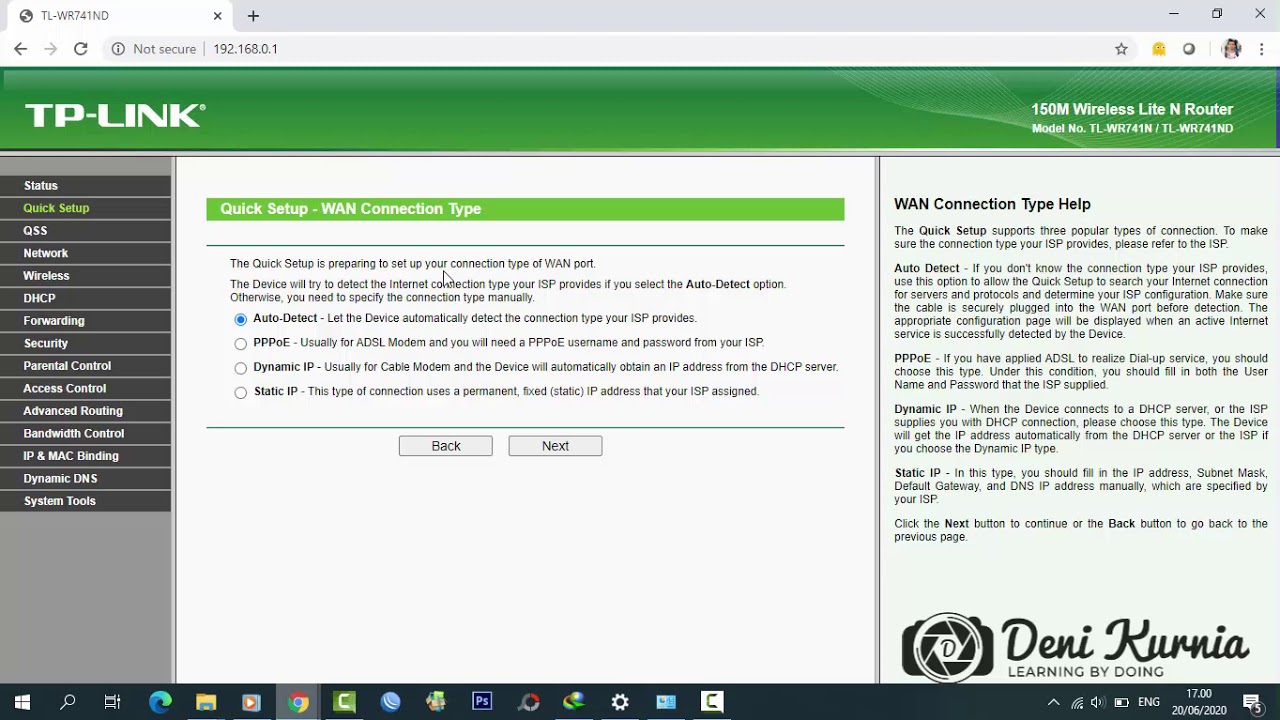Open the Wireless menu item
Image resolution: width=1280 pixels, height=720 pixels.
pyautogui.click(x=86, y=276)
